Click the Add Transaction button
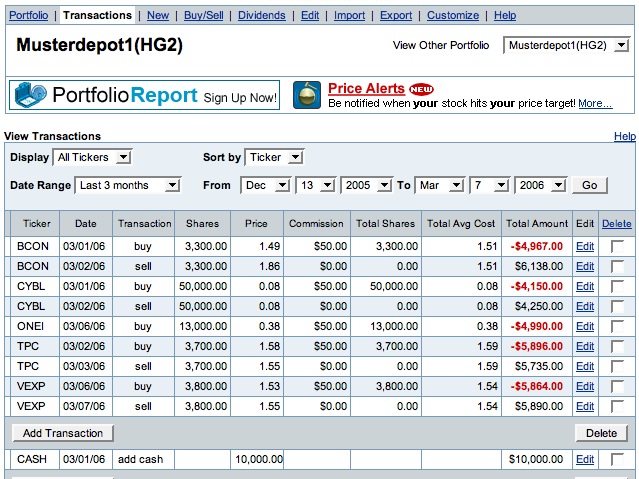Screen dimensions: 639x479 (63, 433)
